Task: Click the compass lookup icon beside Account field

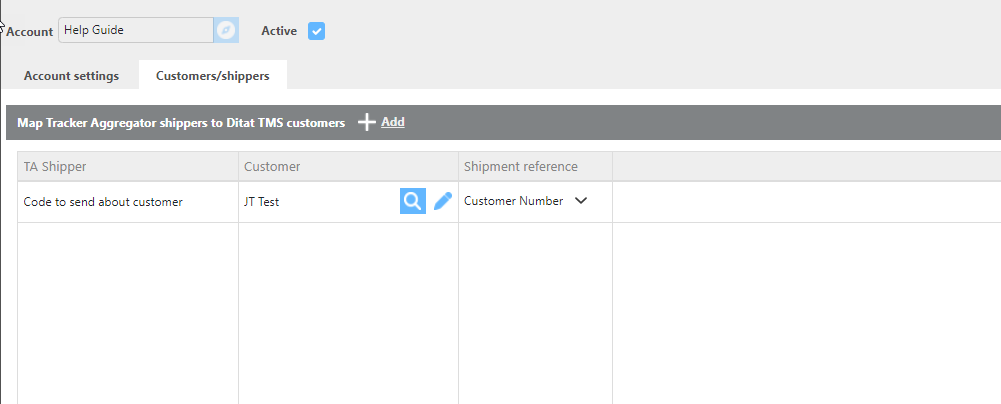Action: 226,30
